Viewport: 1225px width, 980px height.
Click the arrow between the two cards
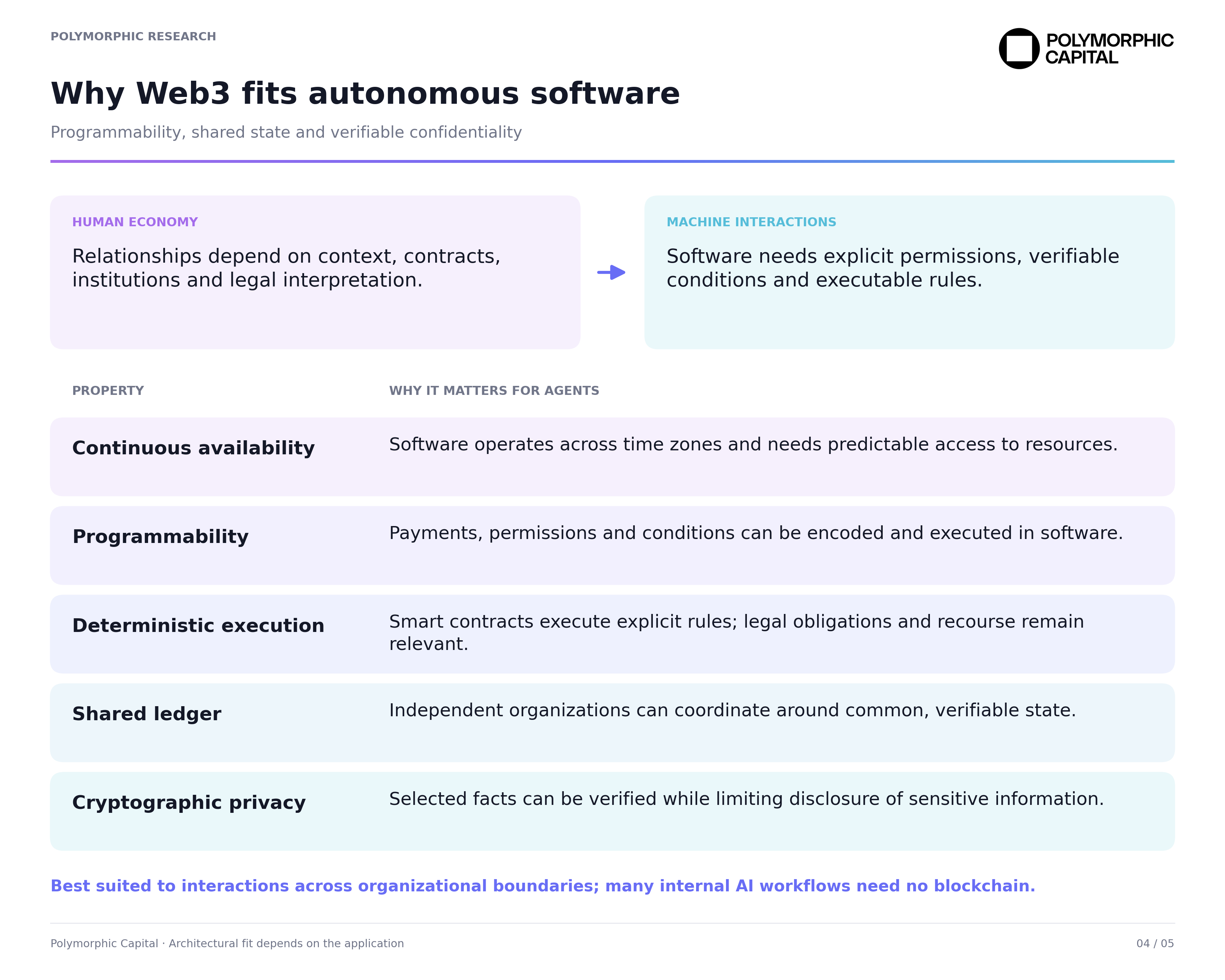pyautogui.click(x=611, y=273)
